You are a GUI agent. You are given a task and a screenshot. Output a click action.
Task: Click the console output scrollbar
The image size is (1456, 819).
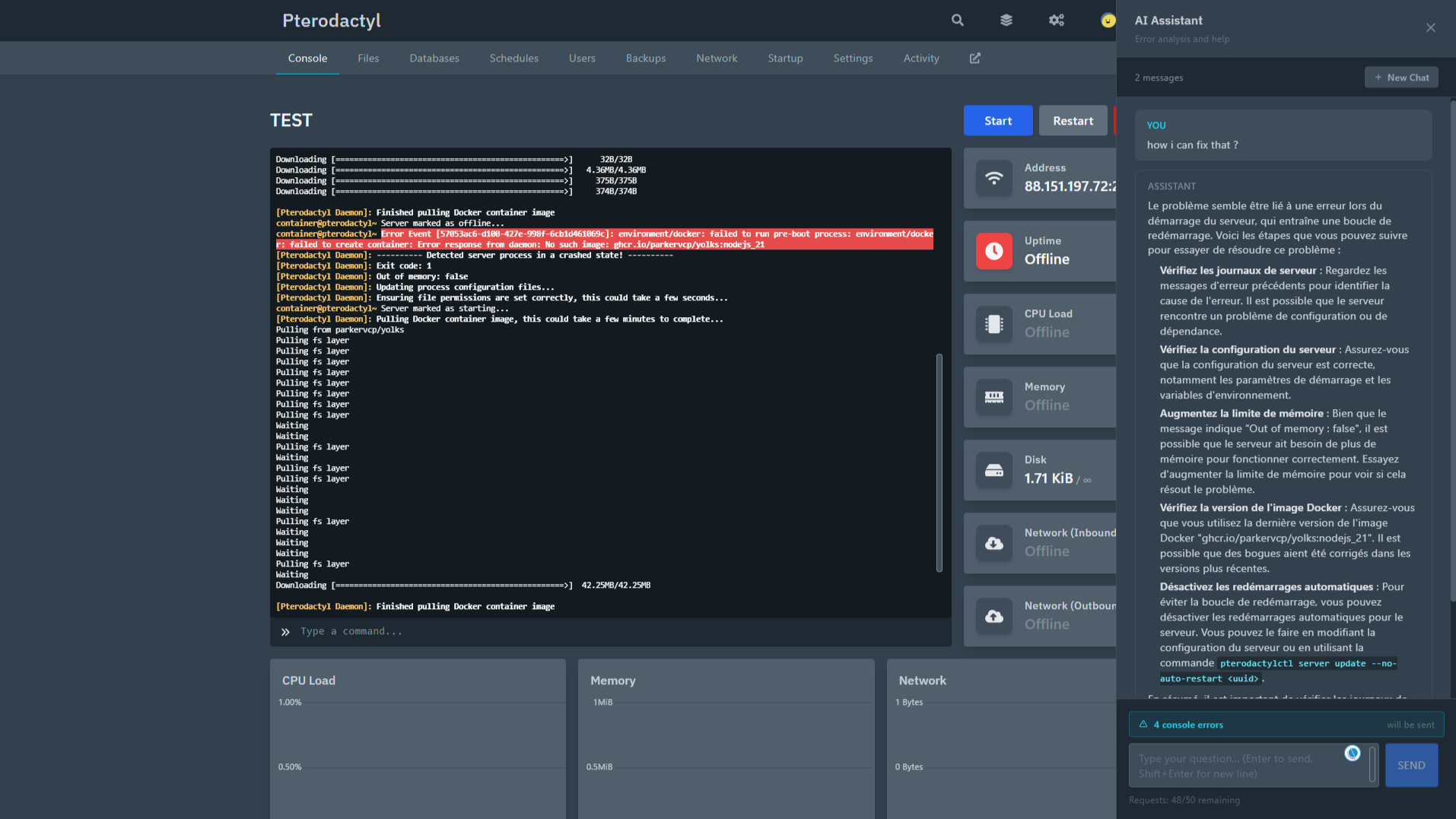pyautogui.click(x=939, y=462)
